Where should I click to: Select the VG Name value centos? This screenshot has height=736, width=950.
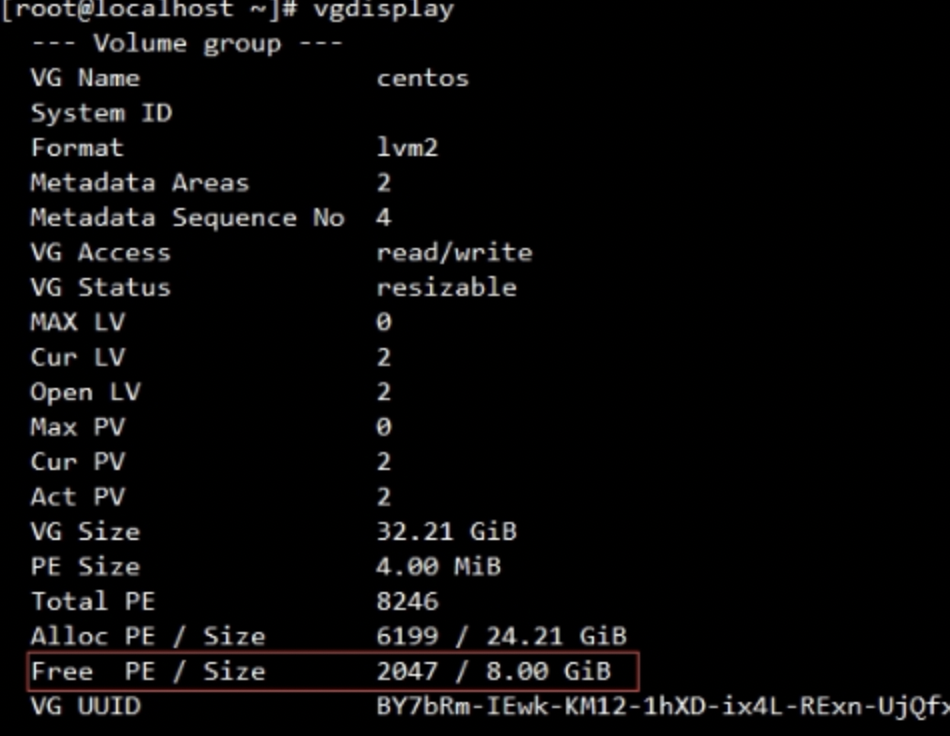423,79
